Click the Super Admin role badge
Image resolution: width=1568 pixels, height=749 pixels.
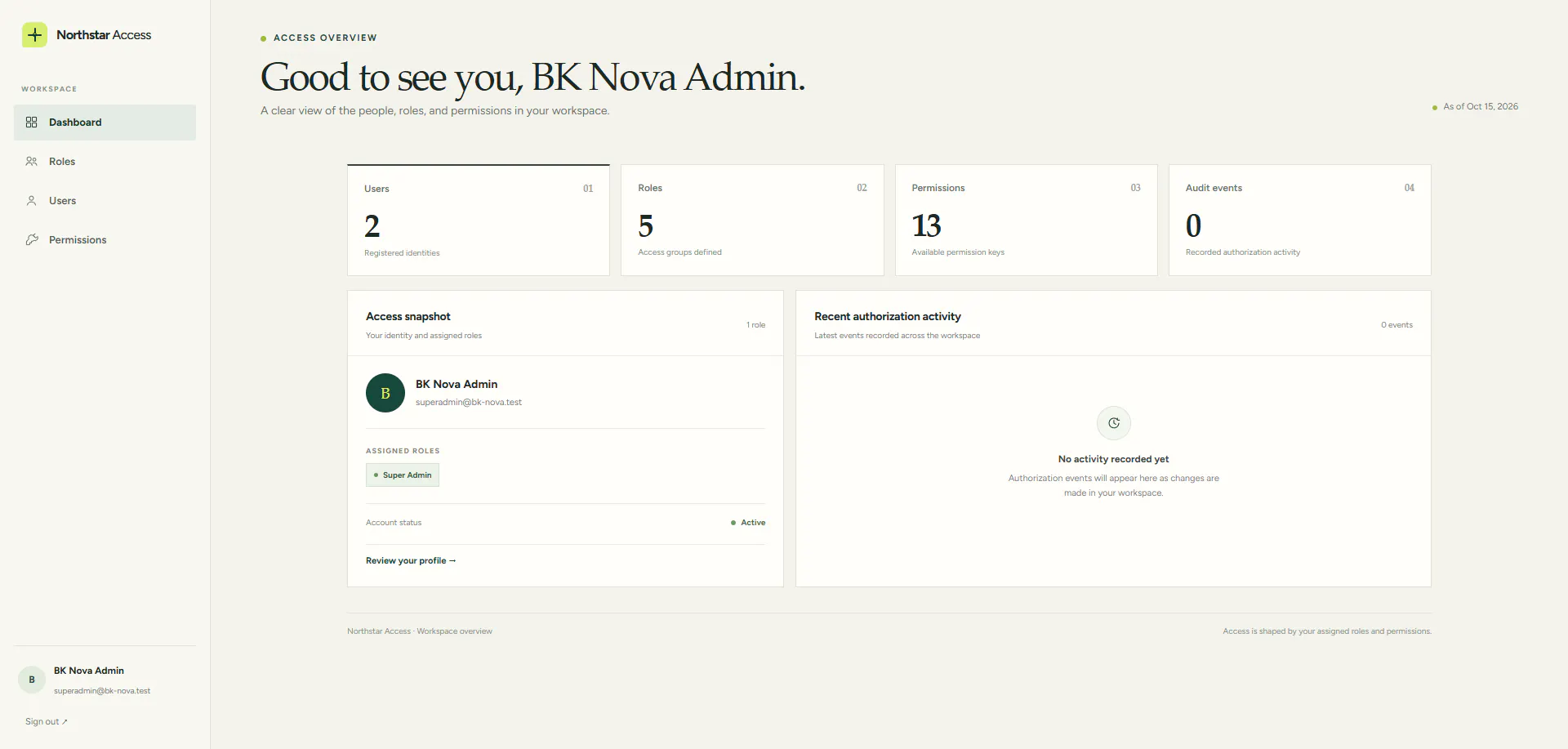click(403, 475)
